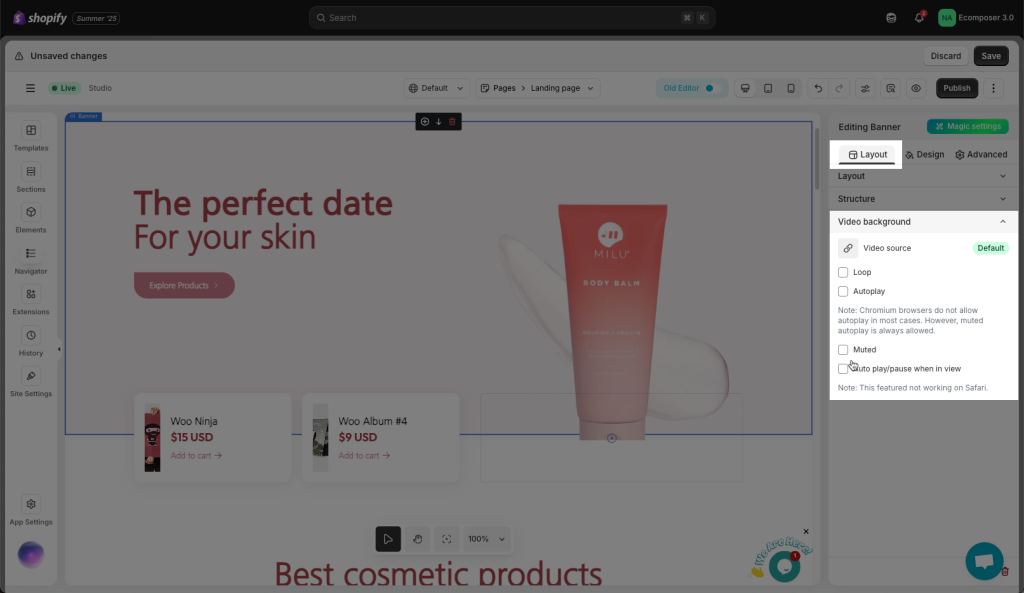Open the three-dot more options menu
The width and height of the screenshot is (1024, 593).
993,88
